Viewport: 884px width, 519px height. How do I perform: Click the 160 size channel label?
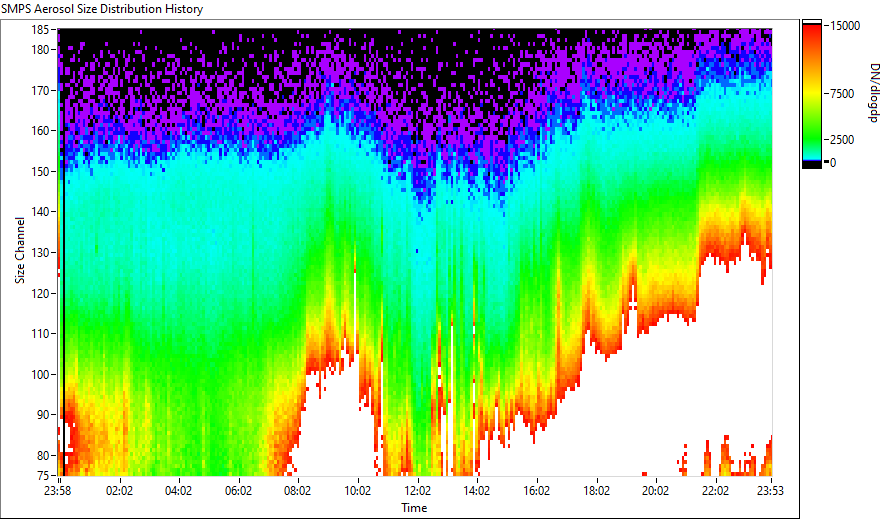click(42, 131)
